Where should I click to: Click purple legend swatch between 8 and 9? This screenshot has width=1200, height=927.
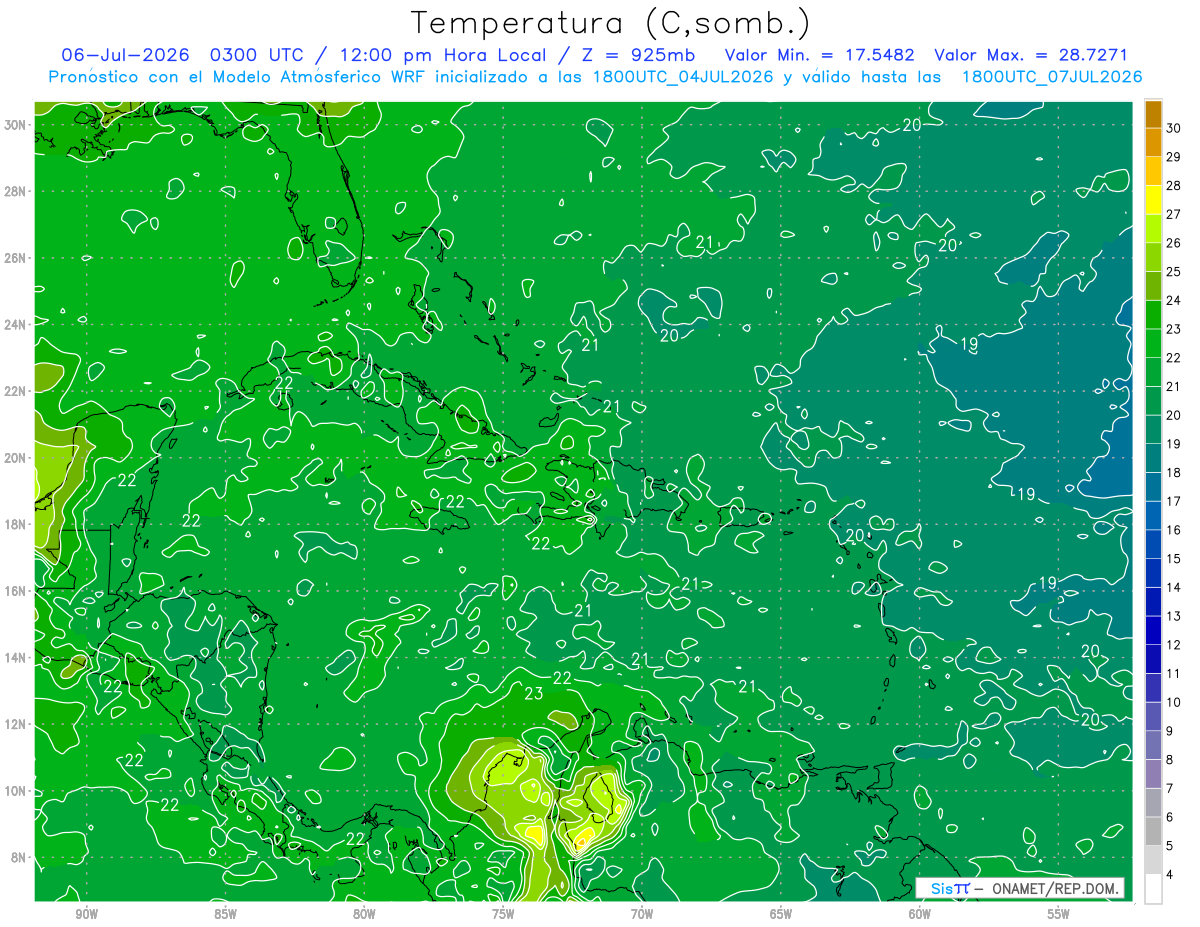point(1153,746)
